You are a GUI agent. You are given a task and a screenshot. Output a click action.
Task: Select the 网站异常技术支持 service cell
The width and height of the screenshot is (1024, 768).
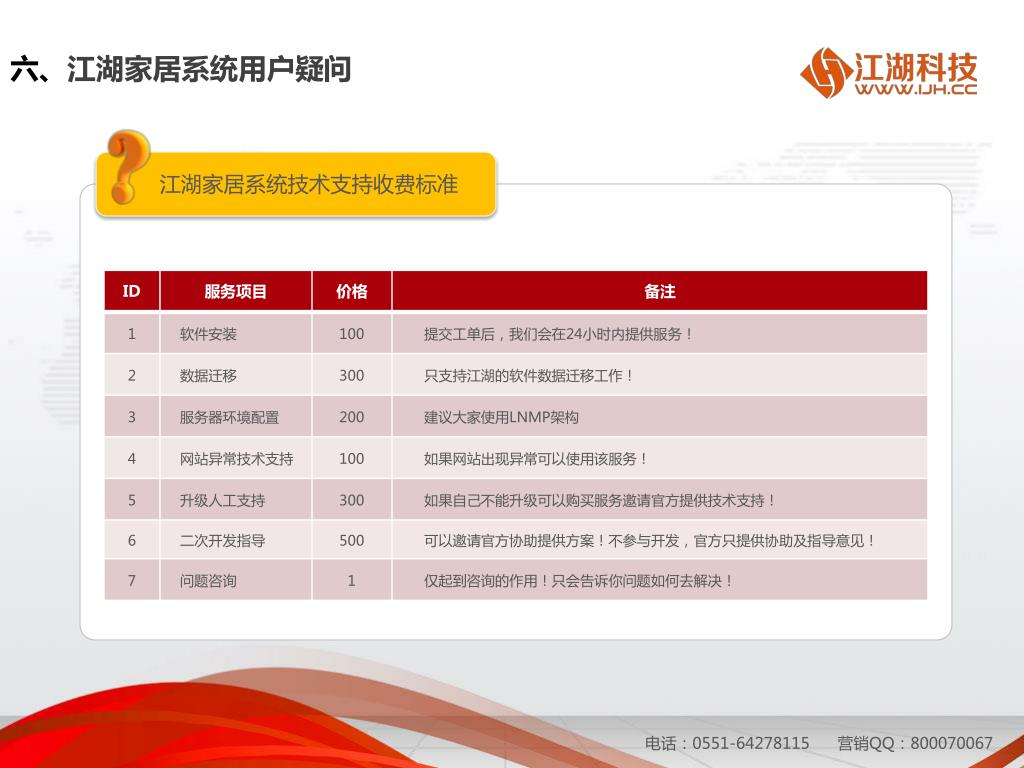[236, 459]
